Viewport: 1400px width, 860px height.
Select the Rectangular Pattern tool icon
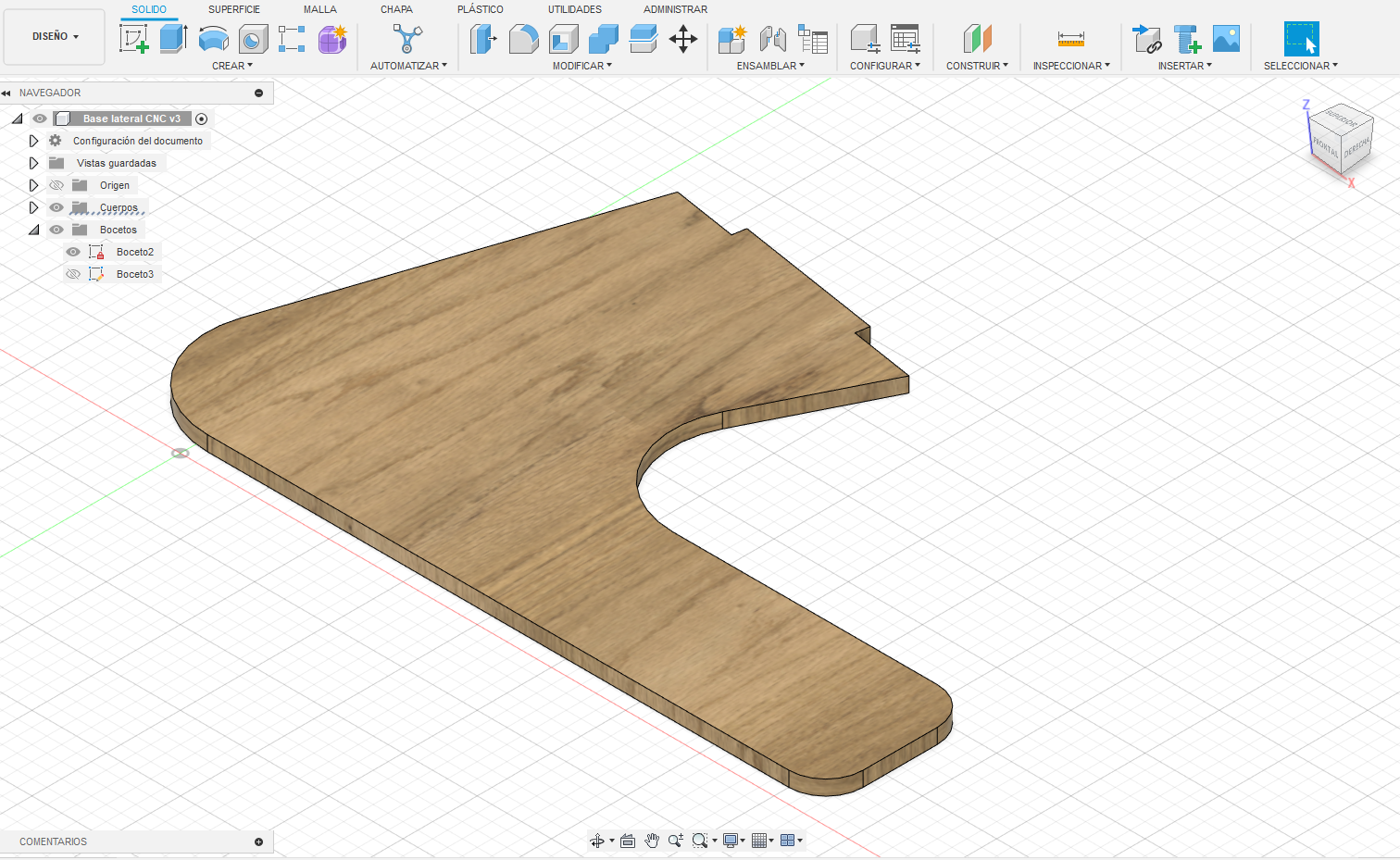click(x=292, y=39)
